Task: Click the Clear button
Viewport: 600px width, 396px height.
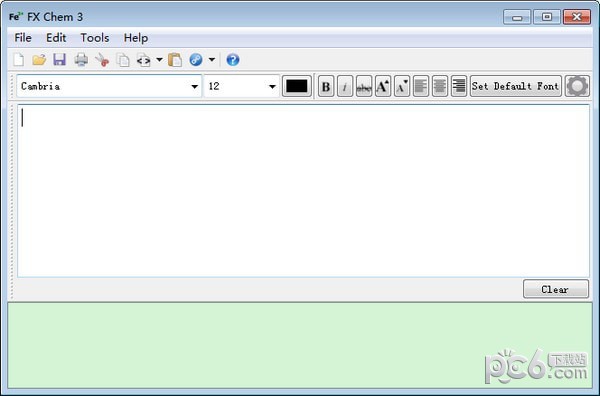Action: (556, 289)
